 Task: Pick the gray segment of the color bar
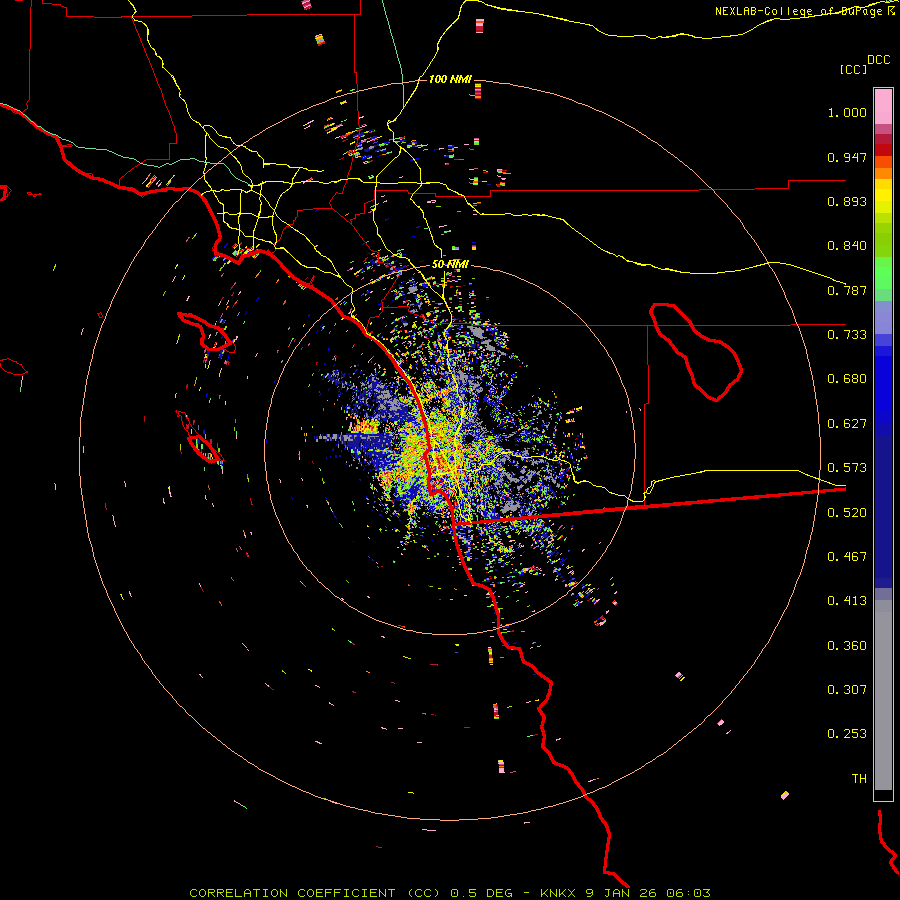point(883,695)
